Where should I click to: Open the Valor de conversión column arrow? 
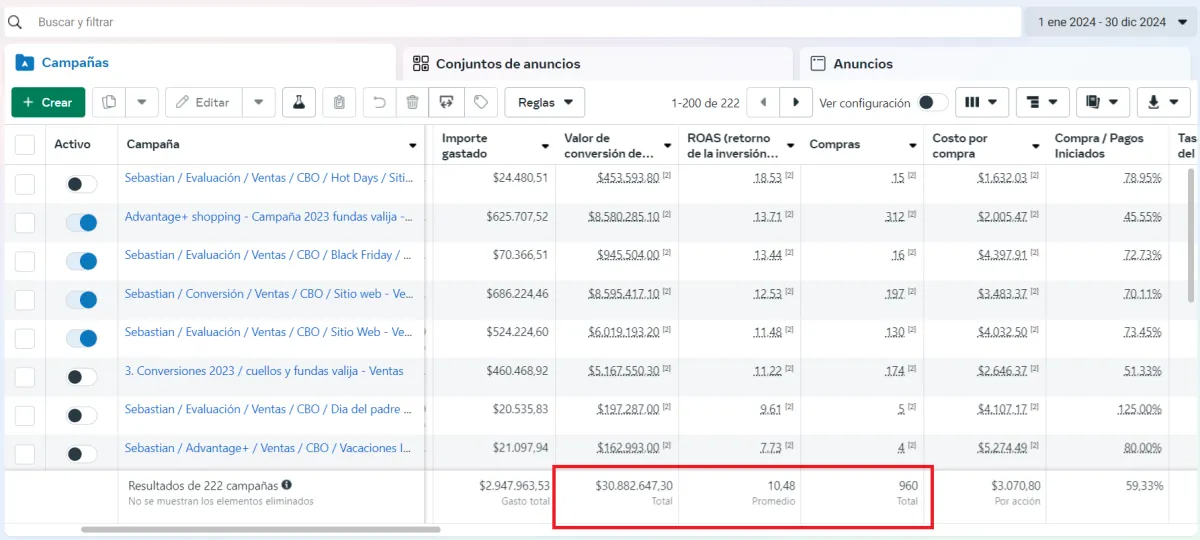pos(668,146)
